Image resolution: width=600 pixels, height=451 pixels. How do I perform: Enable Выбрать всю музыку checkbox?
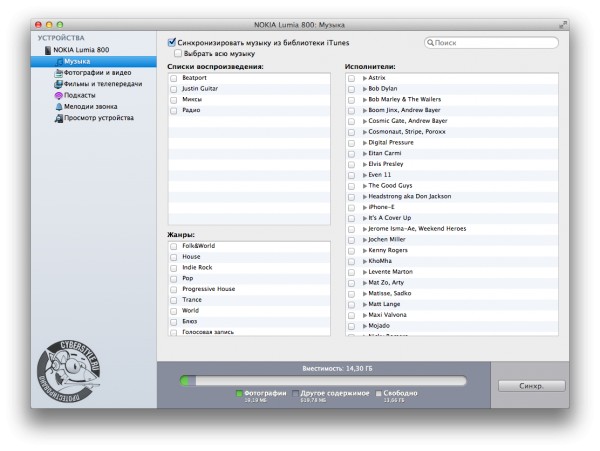click(x=178, y=54)
